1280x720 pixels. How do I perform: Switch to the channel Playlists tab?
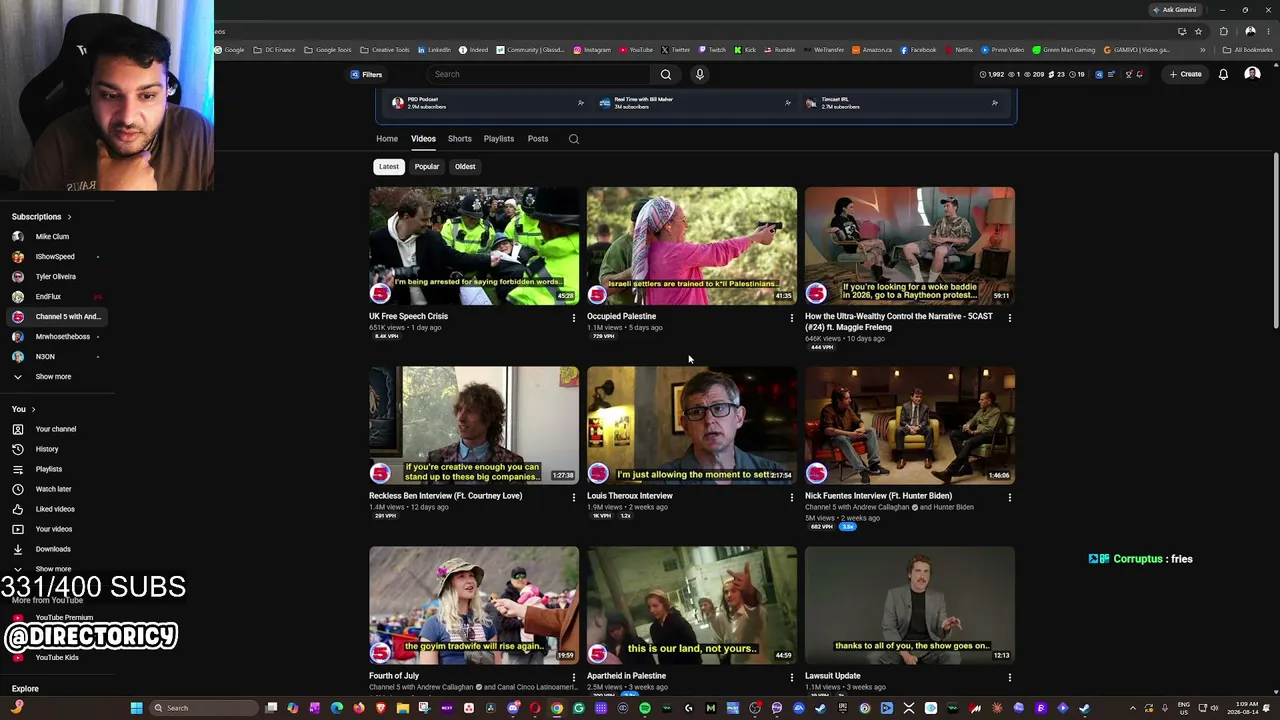[499, 139]
